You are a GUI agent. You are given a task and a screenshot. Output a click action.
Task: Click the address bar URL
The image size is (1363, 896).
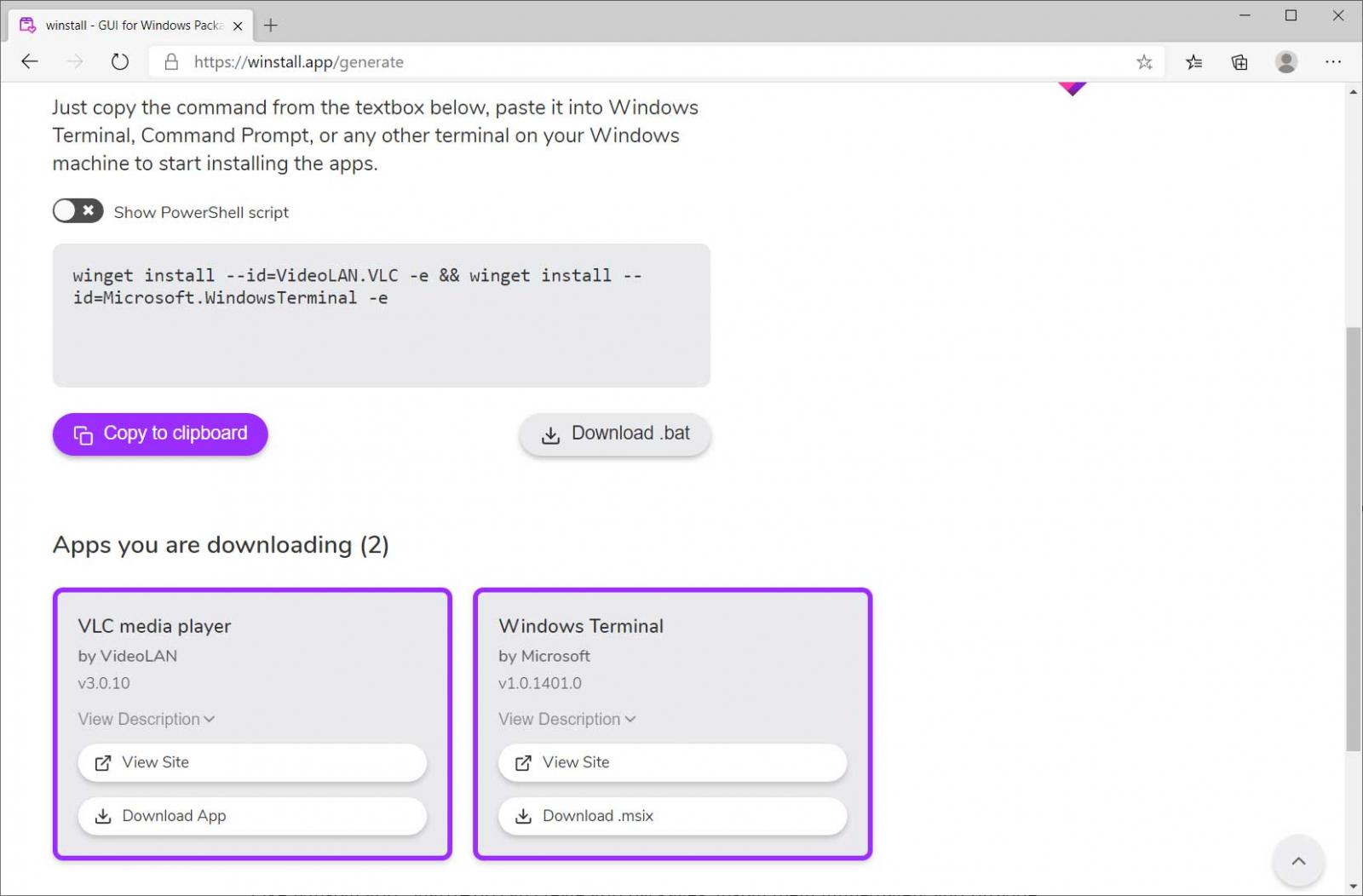coord(299,62)
